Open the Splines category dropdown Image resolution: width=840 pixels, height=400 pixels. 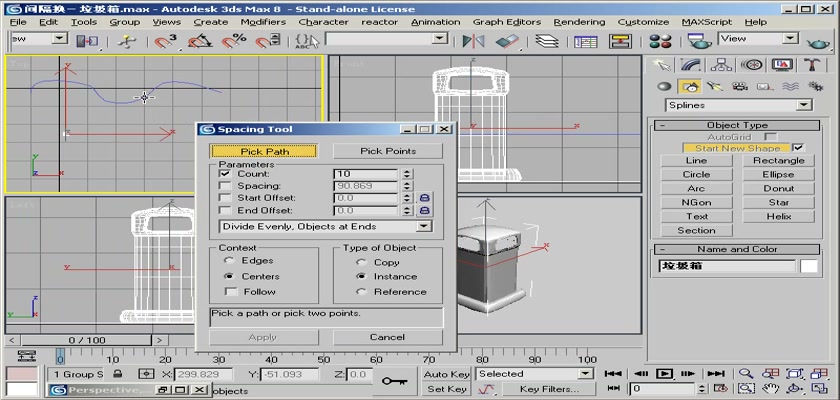tap(739, 105)
